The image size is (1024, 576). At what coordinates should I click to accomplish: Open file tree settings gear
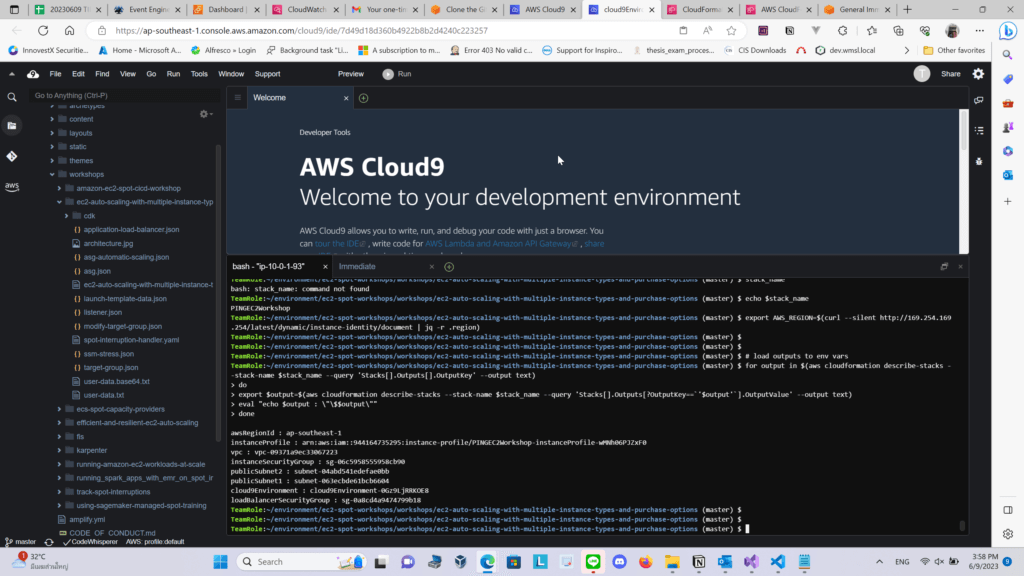[x=205, y=114]
